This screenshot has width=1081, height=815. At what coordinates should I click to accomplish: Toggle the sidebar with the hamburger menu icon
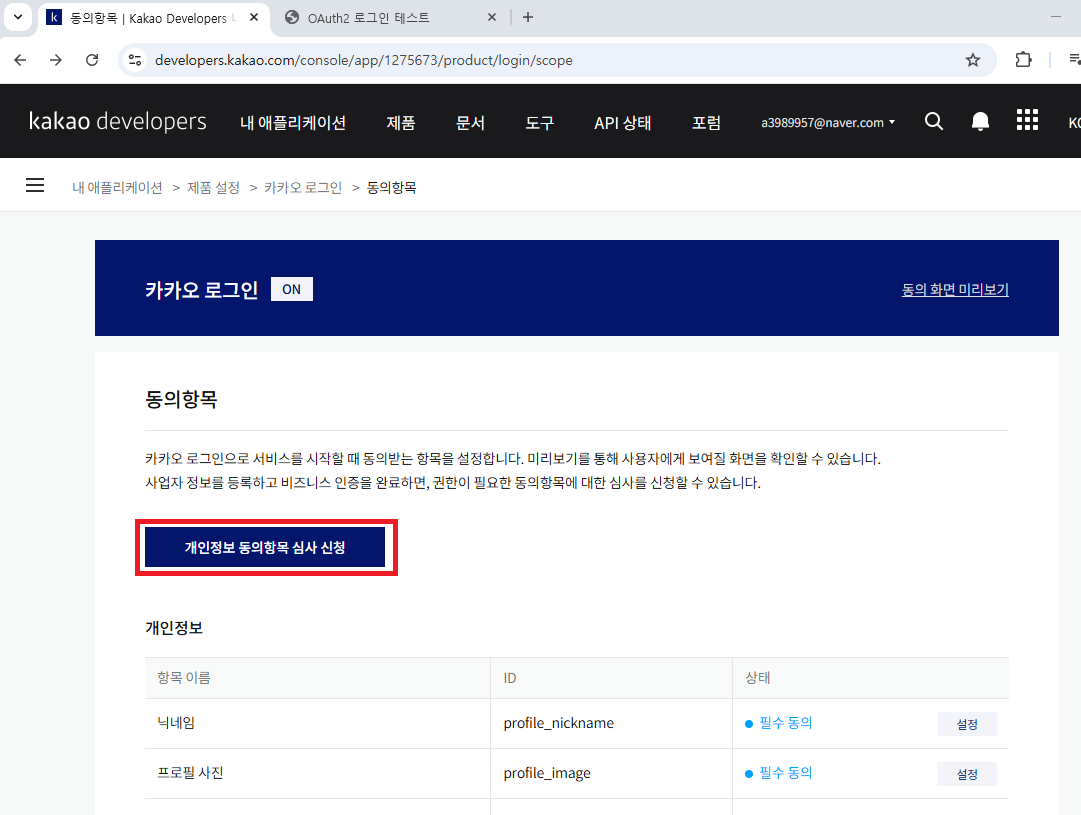pos(35,185)
